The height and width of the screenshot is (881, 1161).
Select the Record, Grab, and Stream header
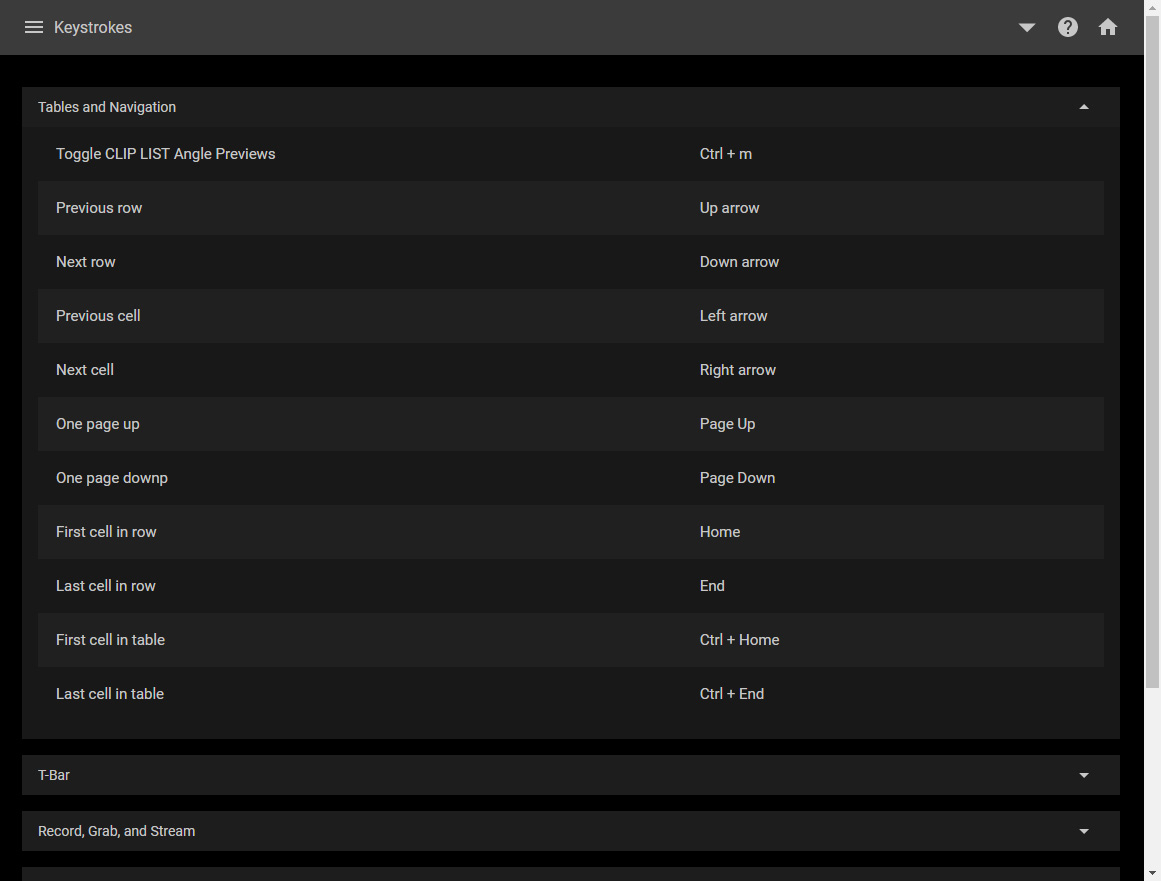coord(571,831)
